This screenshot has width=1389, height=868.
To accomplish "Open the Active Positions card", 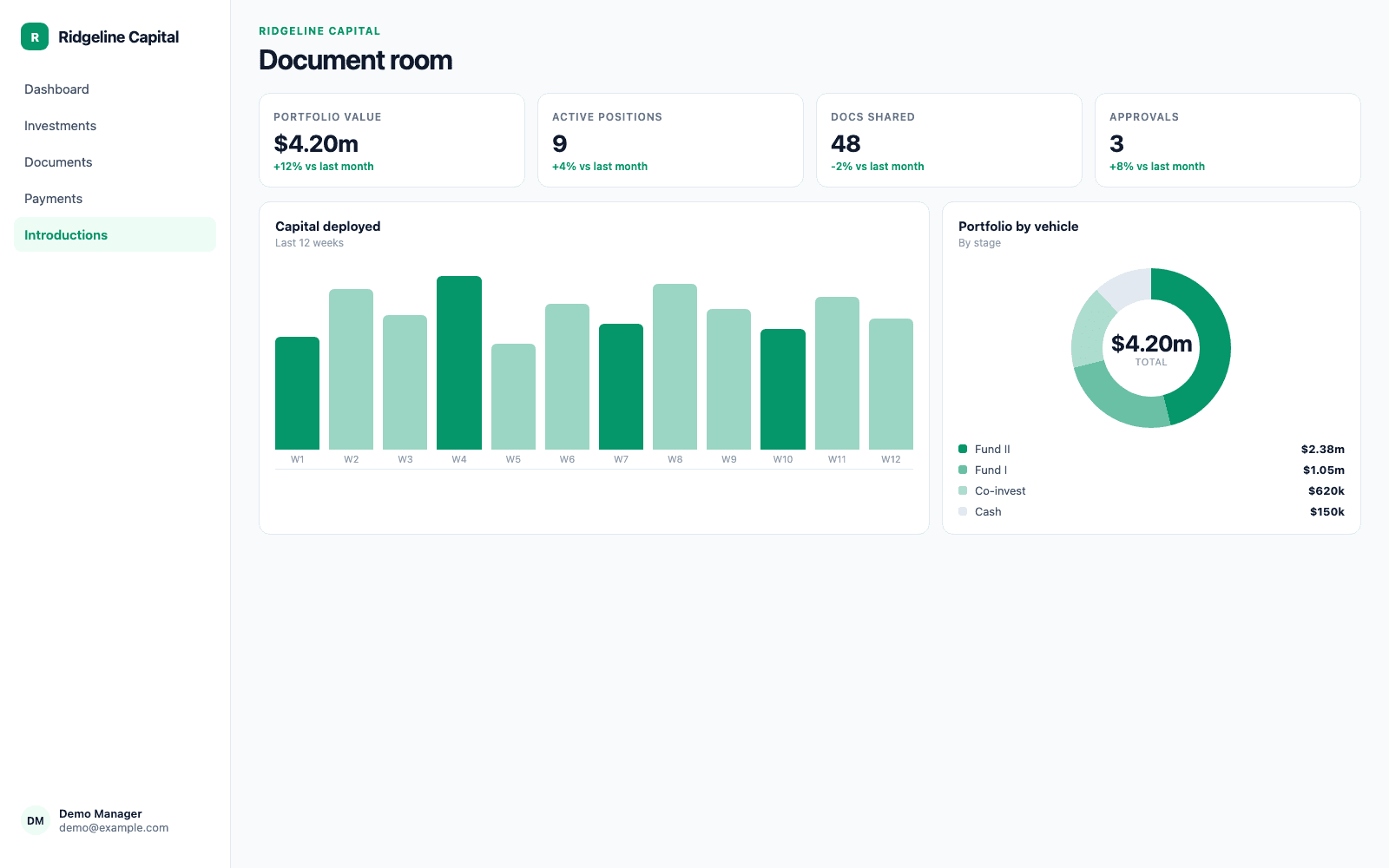I will [x=670, y=140].
